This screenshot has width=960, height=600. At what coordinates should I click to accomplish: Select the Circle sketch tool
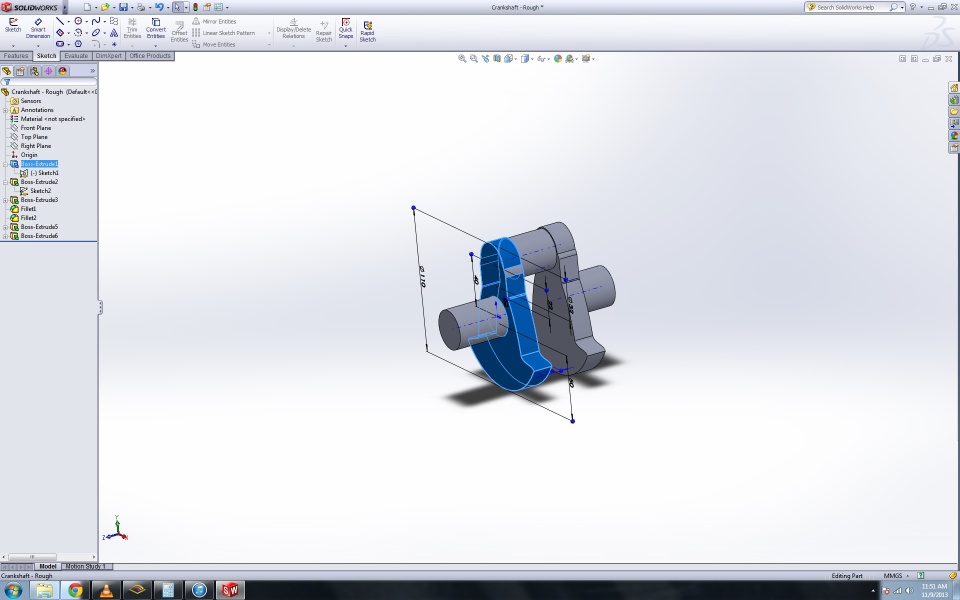(x=78, y=21)
